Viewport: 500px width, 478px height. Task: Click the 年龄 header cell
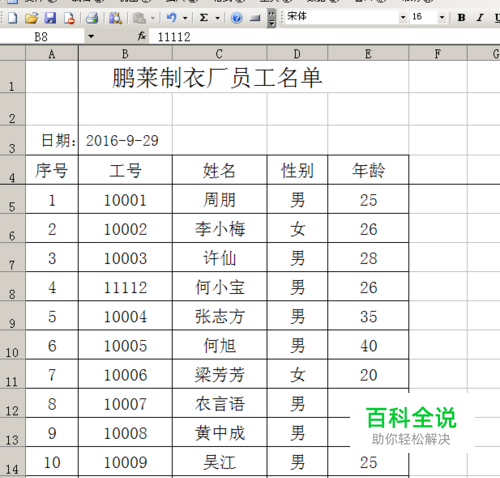[368, 170]
